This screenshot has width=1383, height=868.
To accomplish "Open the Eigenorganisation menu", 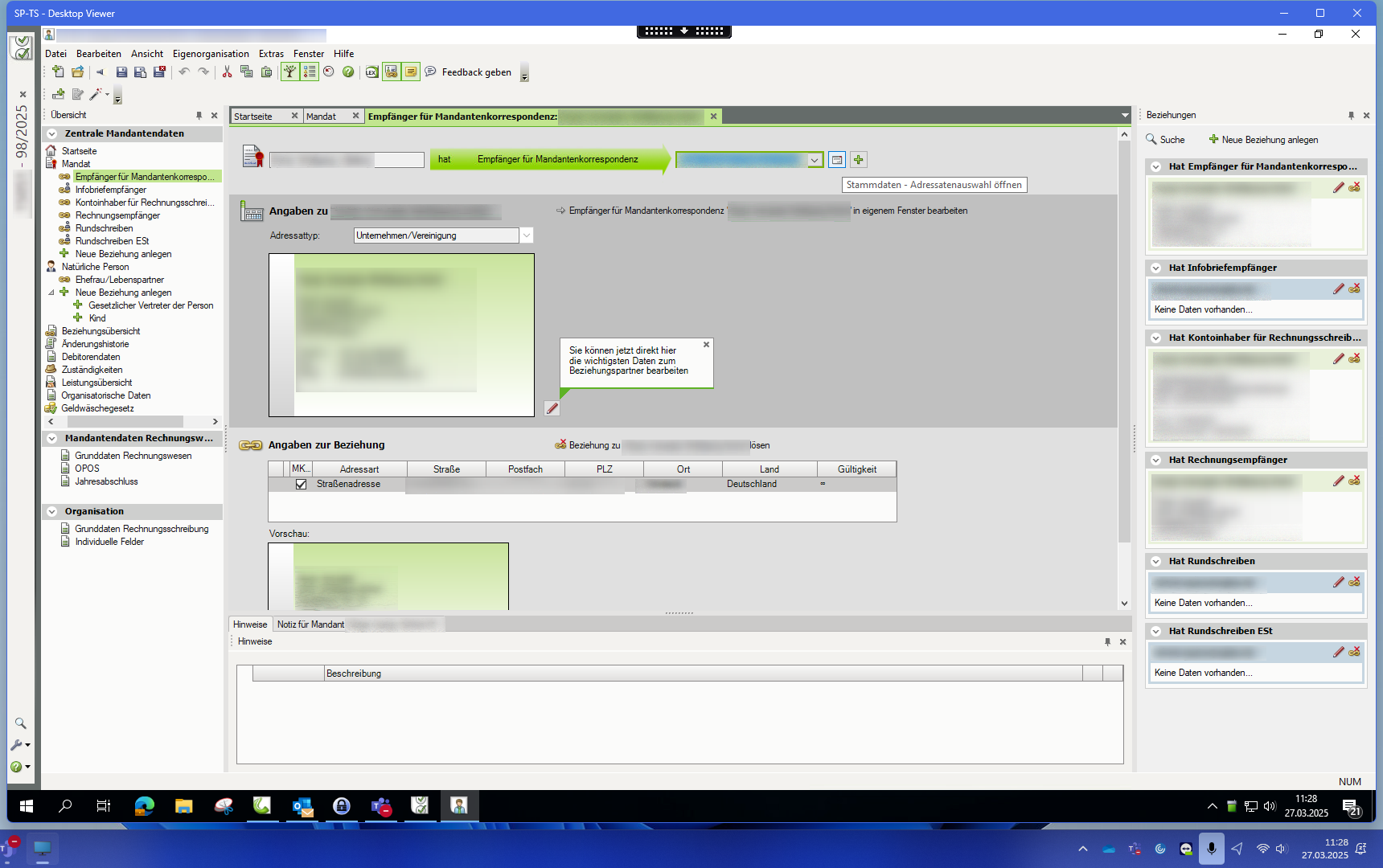I will click(211, 54).
